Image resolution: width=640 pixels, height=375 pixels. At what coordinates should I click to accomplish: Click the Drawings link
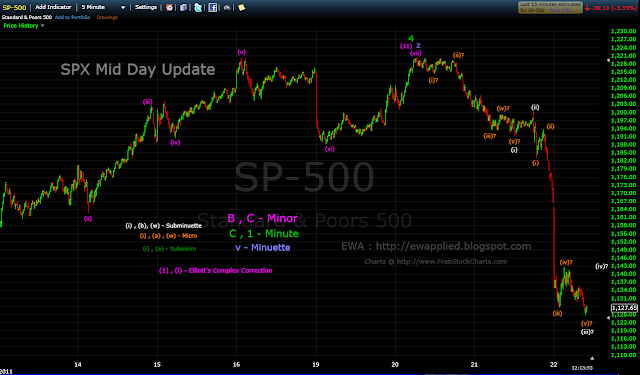[x=107, y=17]
